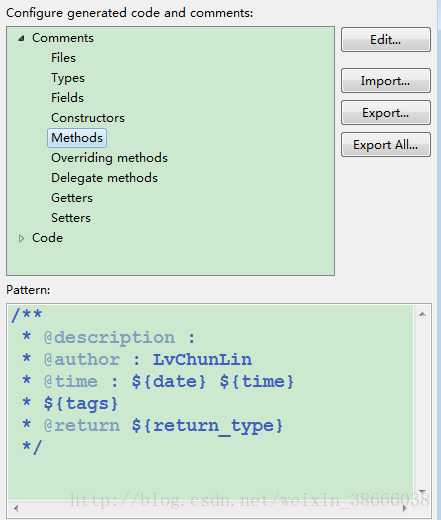Select the Delegate methods template
This screenshot has height=520, width=441.
[104, 178]
